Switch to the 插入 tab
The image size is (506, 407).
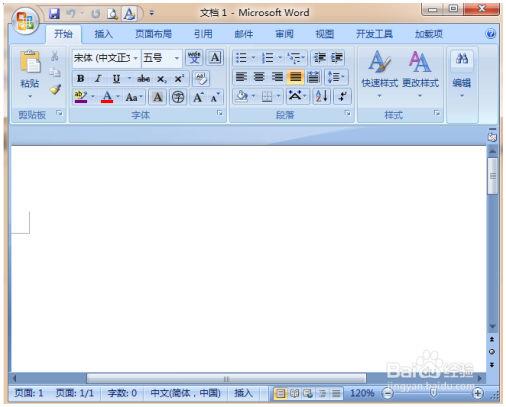[x=103, y=34]
